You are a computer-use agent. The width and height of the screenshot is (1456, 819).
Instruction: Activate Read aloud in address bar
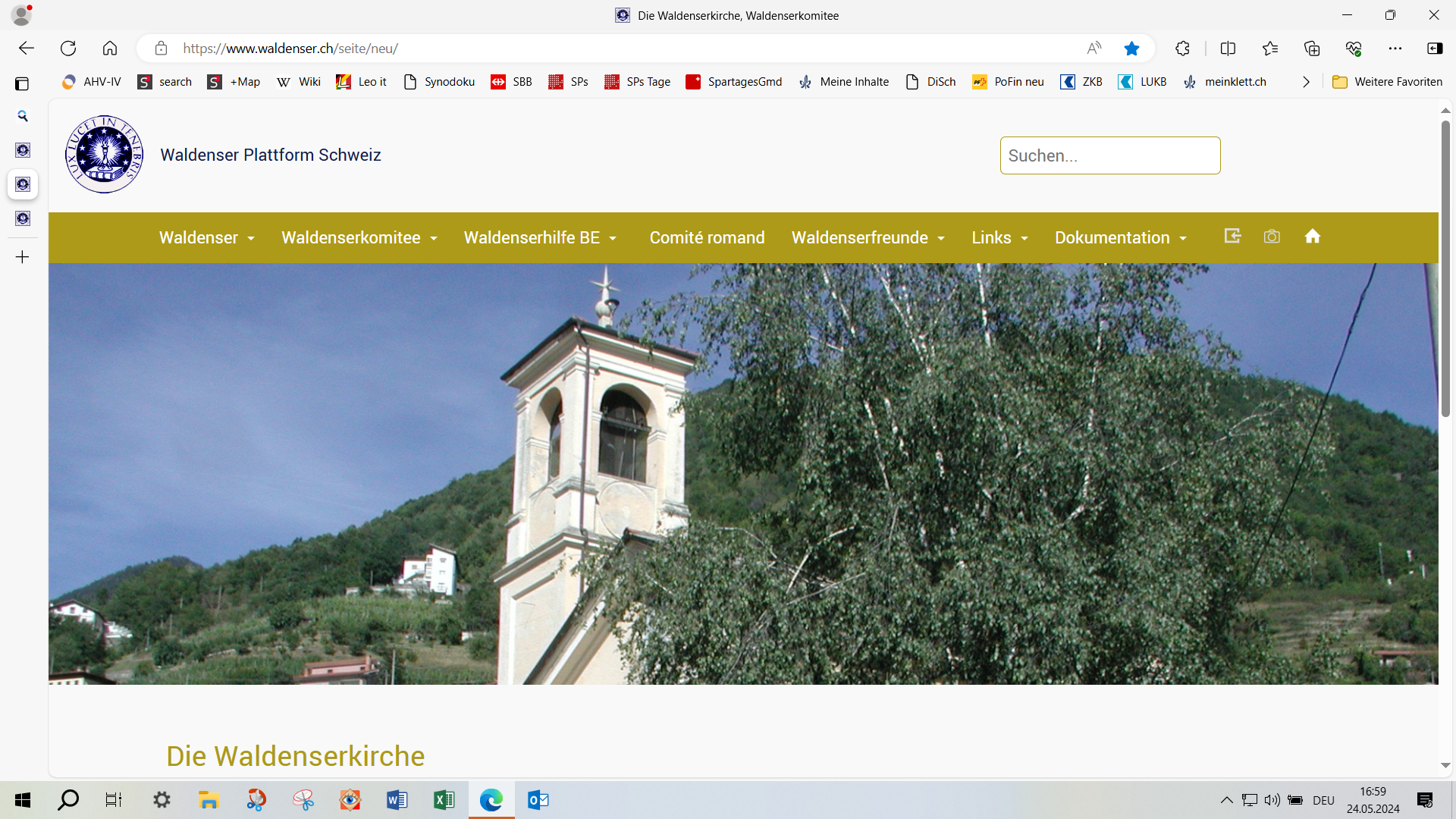coord(1094,49)
